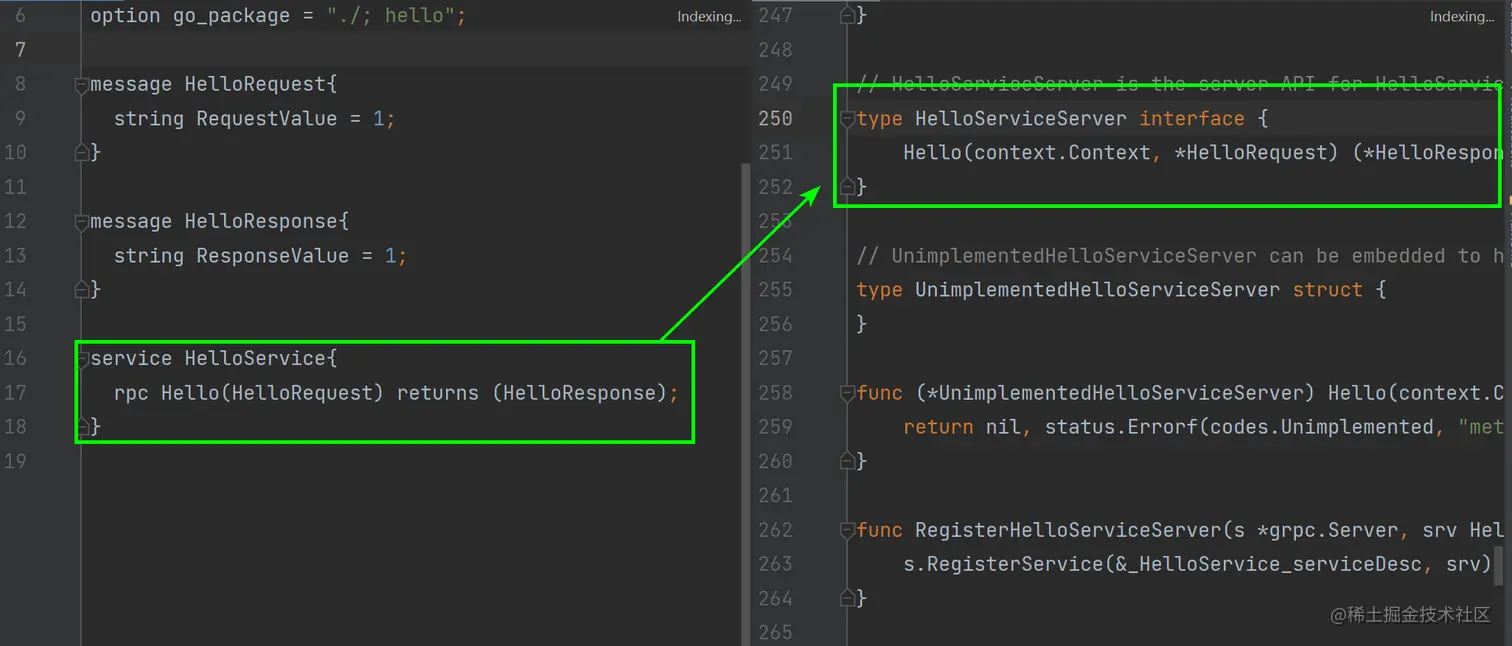This screenshot has width=1512, height=646.
Task: Click line number 15 in left gutter
Action: click(14, 324)
